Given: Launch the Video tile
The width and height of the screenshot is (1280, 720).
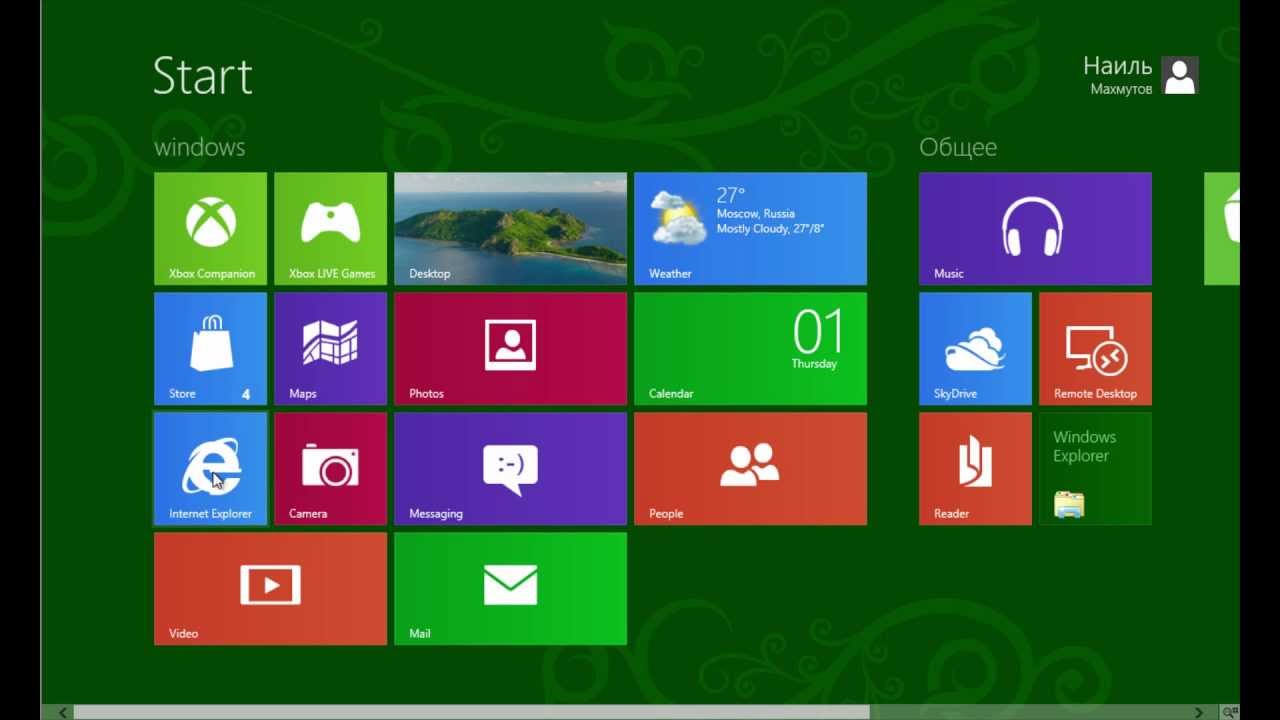Looking at the screenshot, I should coord(270,589).
